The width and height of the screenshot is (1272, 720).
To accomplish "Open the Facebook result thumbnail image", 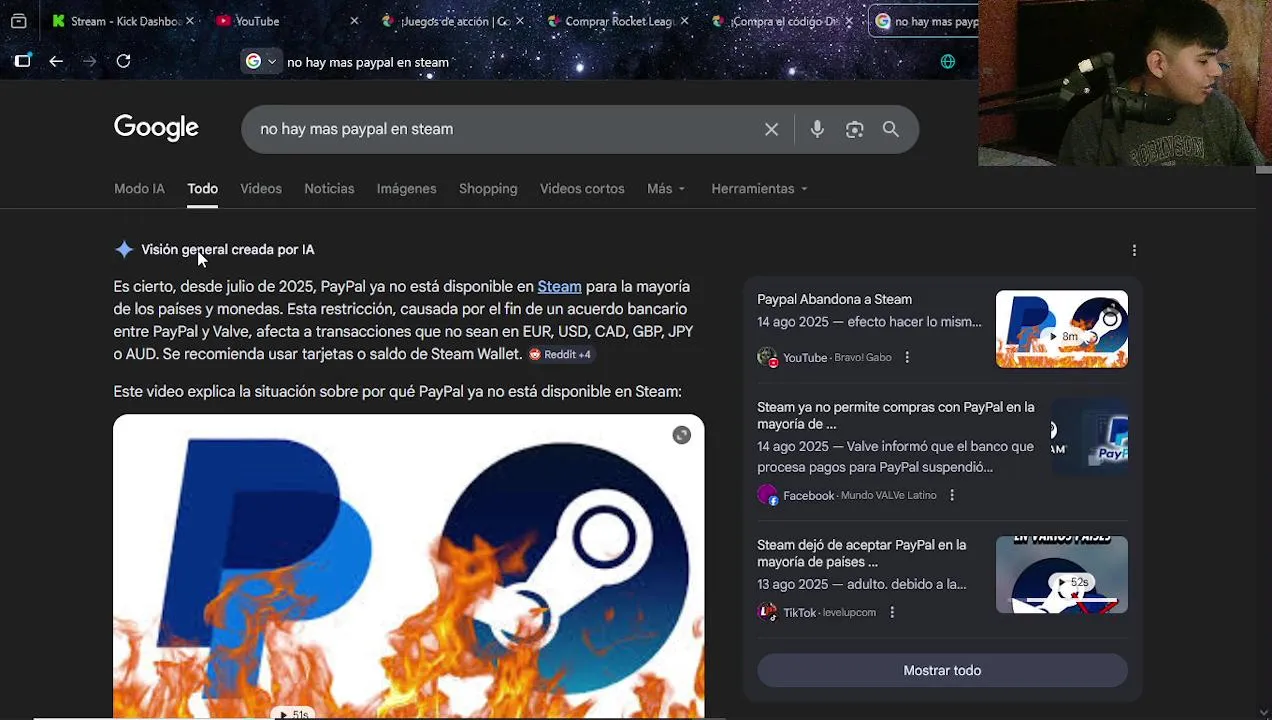I will coord(1089,436).
